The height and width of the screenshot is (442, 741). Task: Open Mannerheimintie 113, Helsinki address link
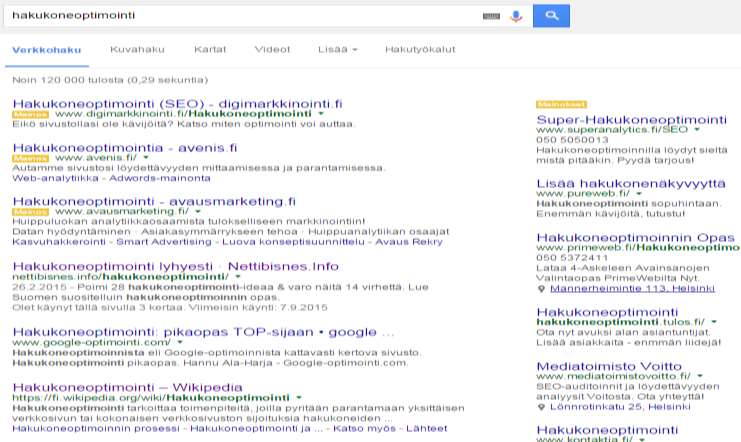coord(632,288)
